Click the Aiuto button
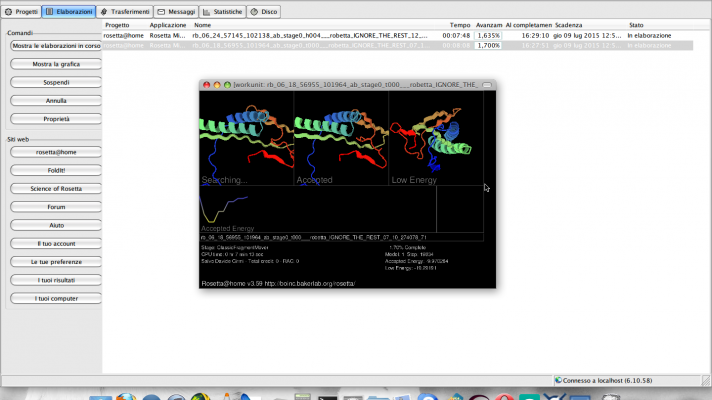Image resolution: width=712 pixels, height=400 pixels. [x=56, y=225]
